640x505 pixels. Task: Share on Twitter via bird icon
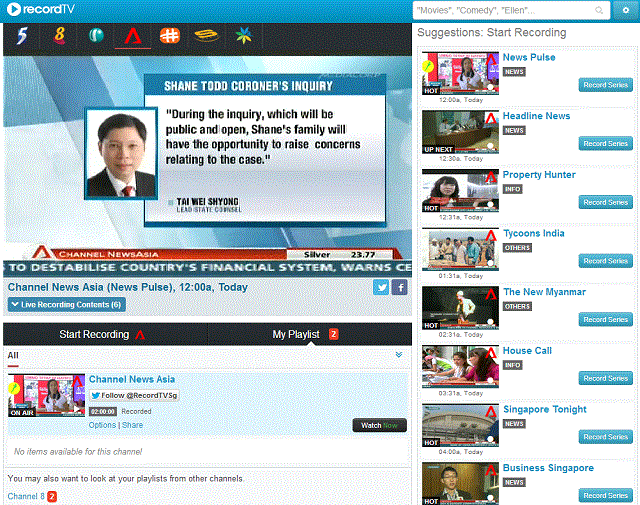point(381,287)
